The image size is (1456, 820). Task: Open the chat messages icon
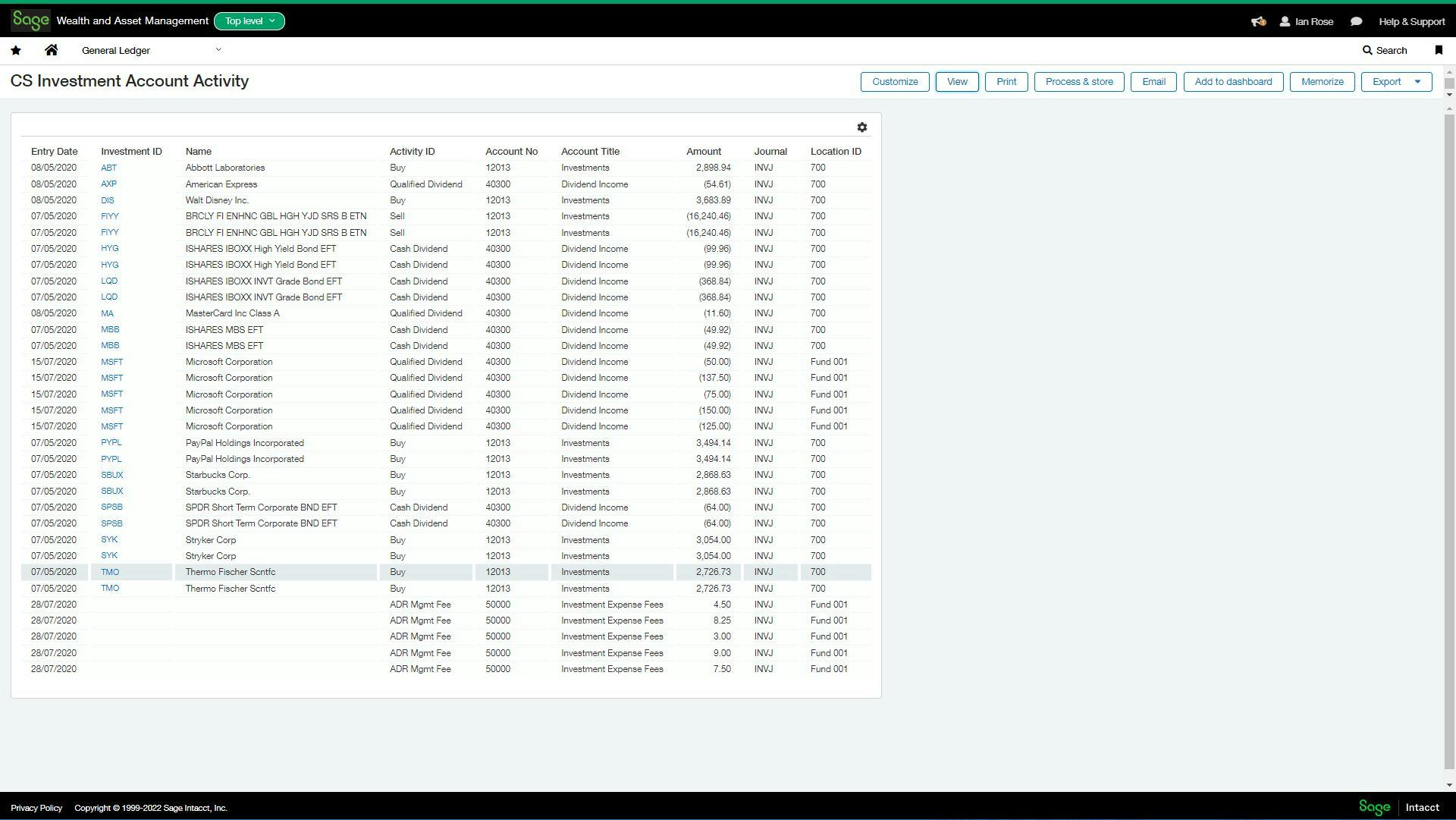pyautogui.click(x=1356, y=21)
